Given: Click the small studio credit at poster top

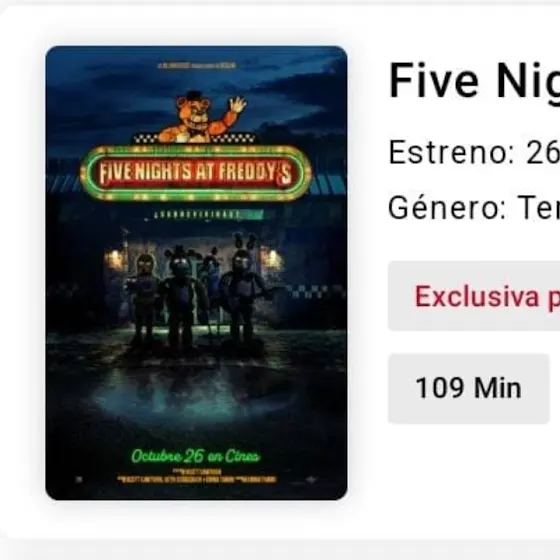Looking at the screenshot, I should [x=197, y=65].
